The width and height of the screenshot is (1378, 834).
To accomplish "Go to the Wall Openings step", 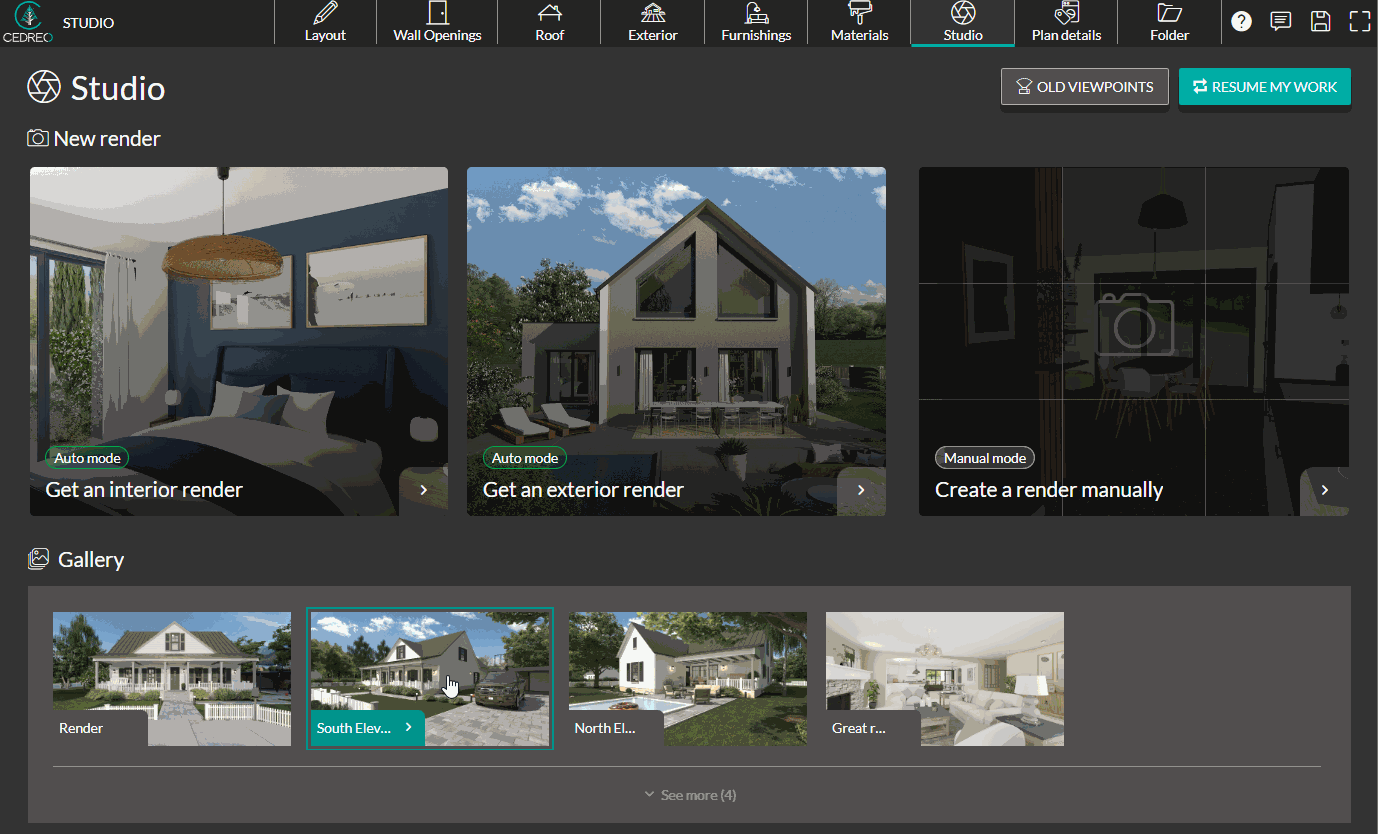I will pos(437,23).
